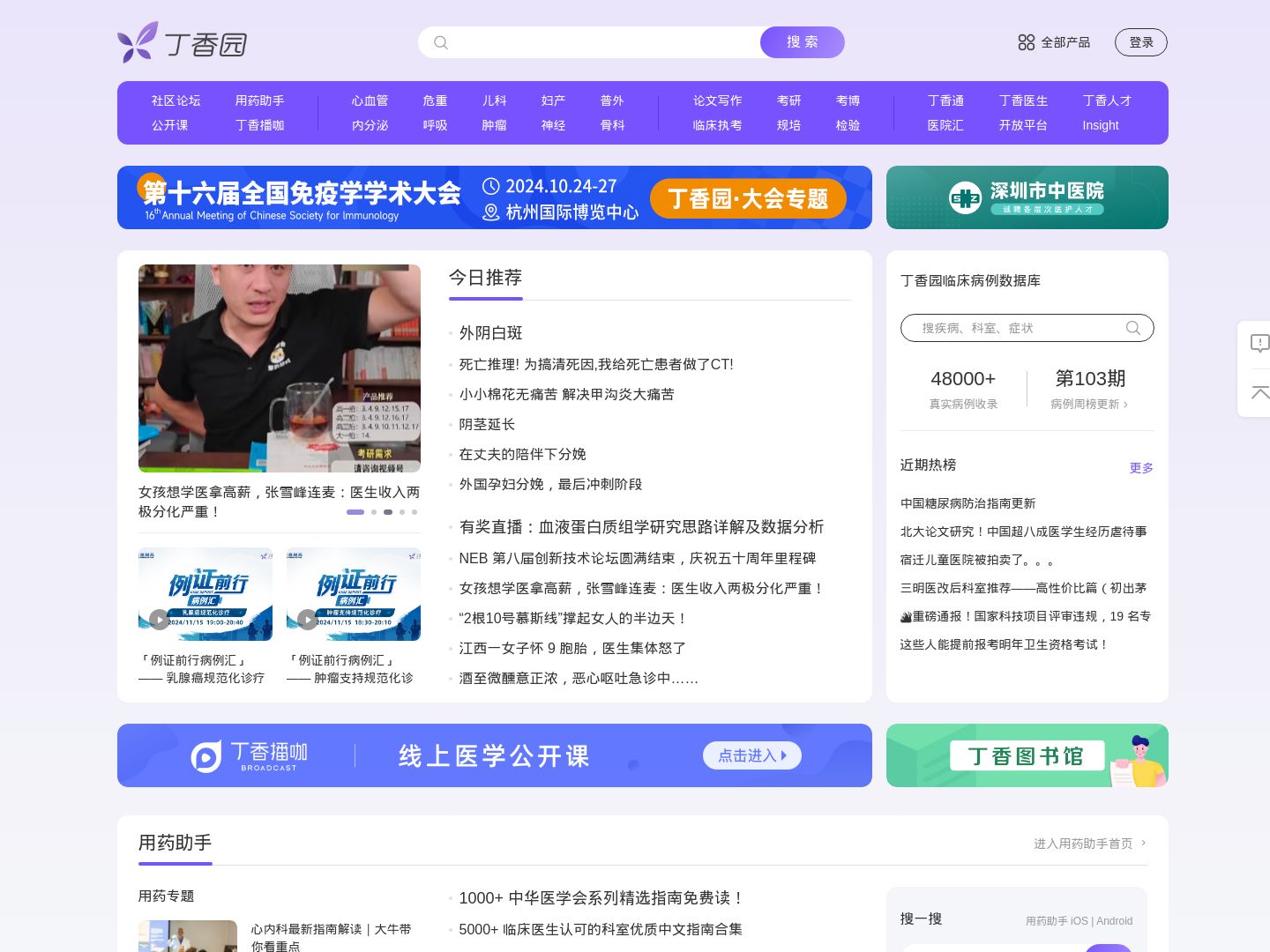This screenshot has height=952, width=1270.
Task: Open article 外阴白斑
Action: [x=491, y=332]
